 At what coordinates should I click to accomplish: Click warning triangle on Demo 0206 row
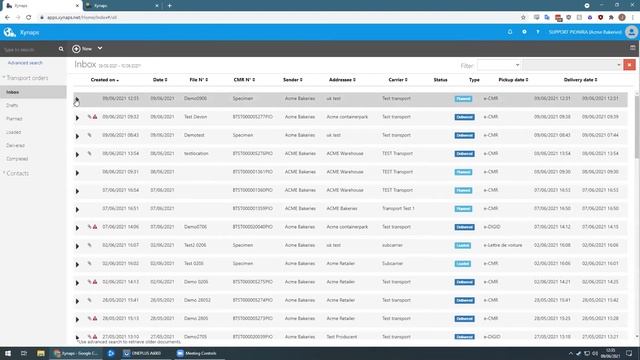(95, 282)
